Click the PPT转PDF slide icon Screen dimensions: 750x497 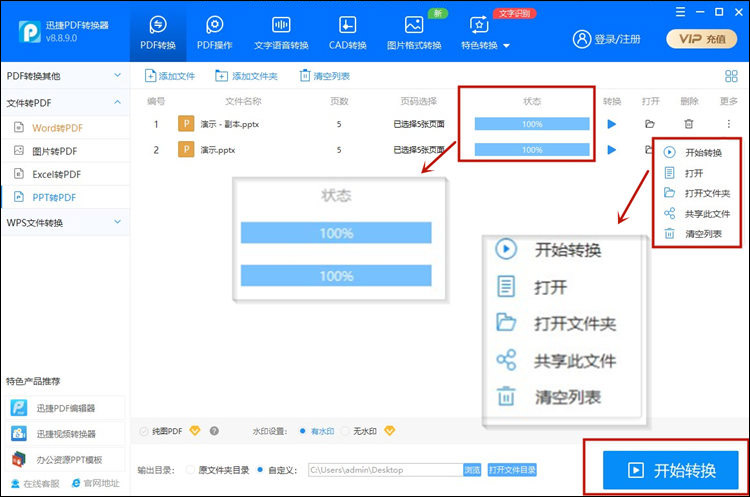click(x=19, y=197)
